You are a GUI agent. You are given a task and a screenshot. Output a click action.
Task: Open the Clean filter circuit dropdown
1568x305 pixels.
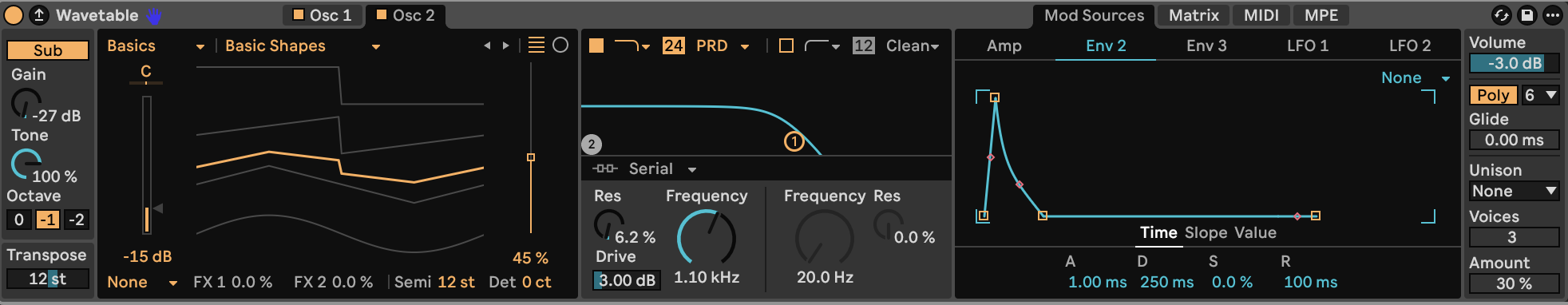coord(913,46)
